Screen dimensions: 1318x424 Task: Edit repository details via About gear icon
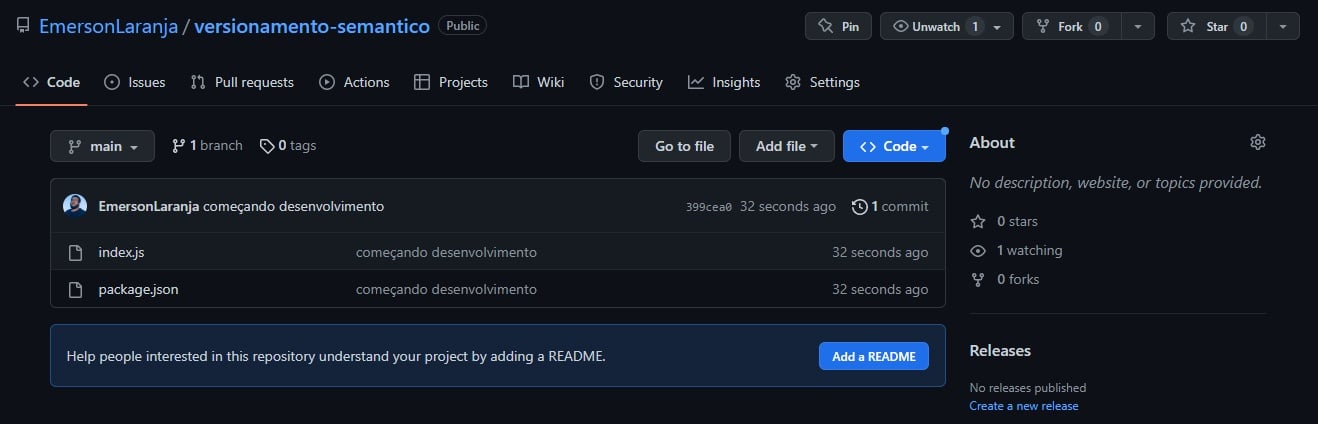pos(1258,142)
